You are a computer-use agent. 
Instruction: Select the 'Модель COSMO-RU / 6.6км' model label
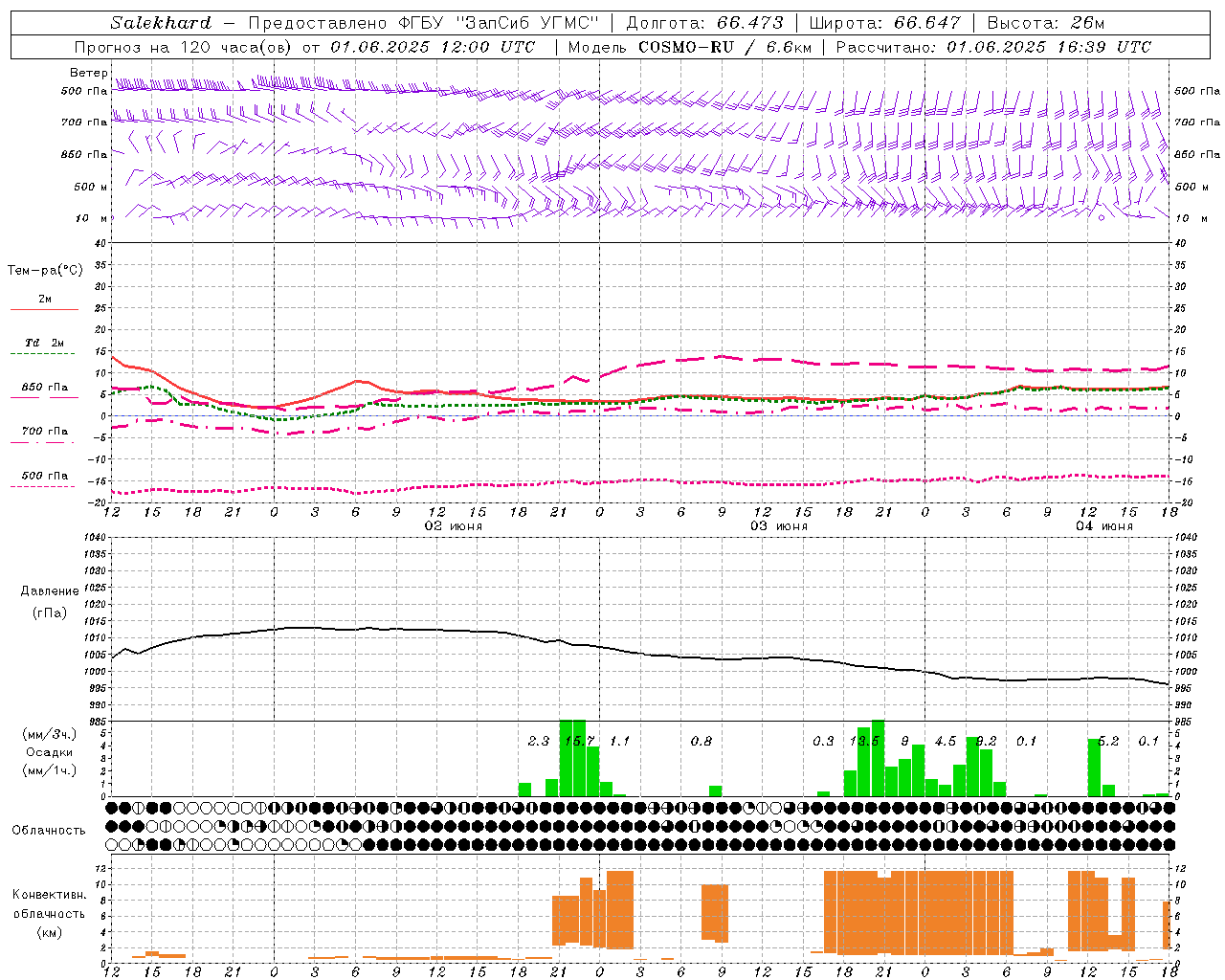click(689, 47)
